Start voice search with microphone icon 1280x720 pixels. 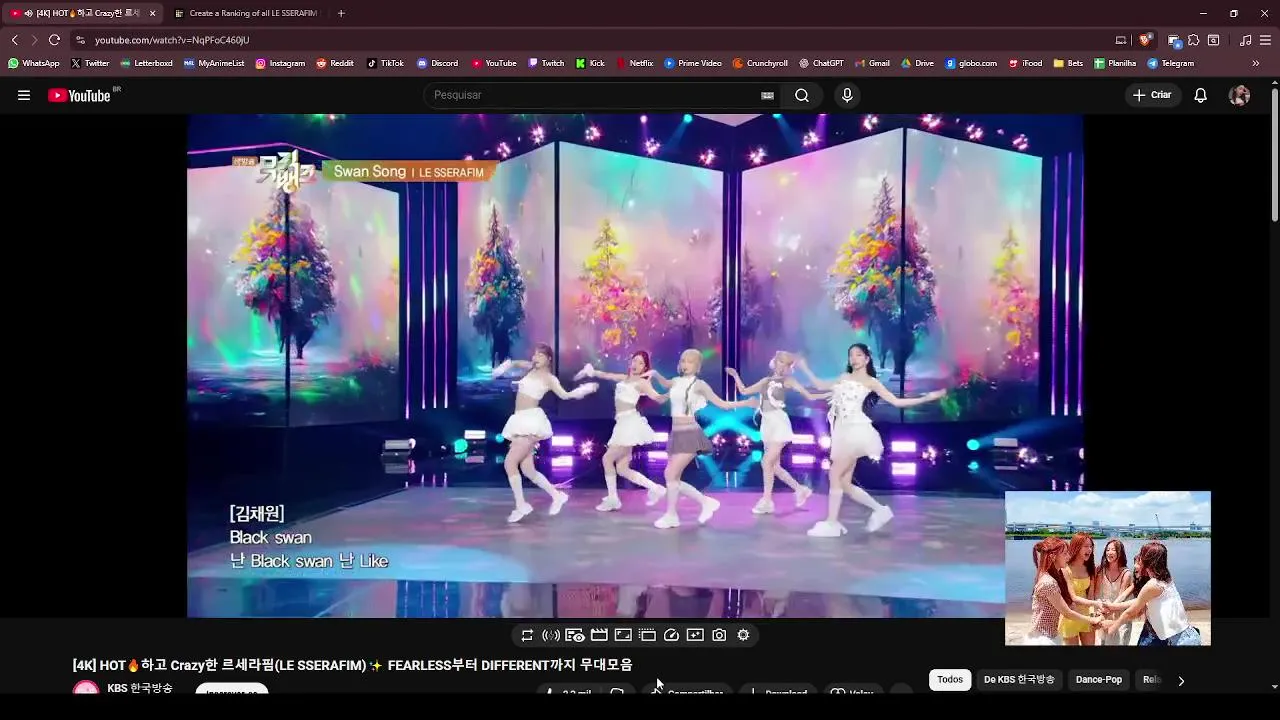(x=847, y=95)
